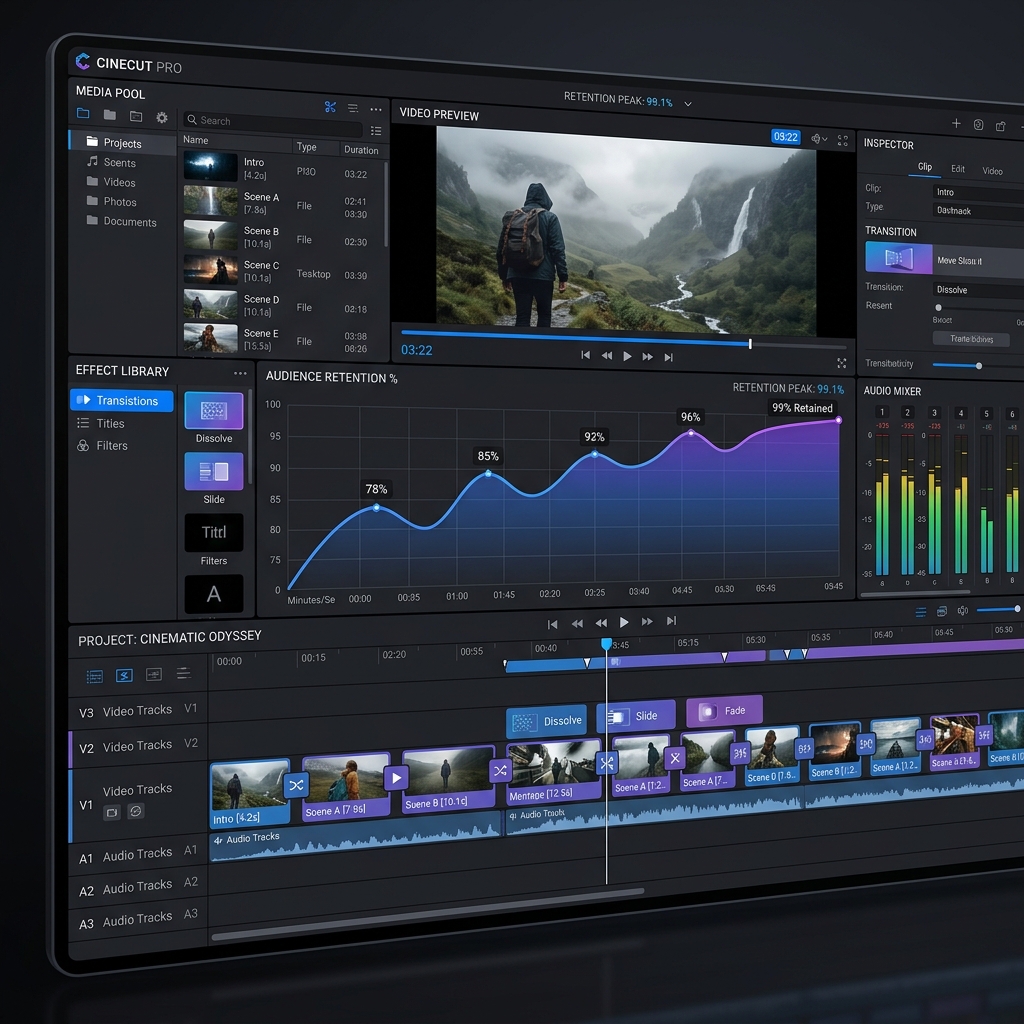The image size is (1024, 1024).
Task: Select the Fade transition clip on V2
Action: click(x=724, y=711)
